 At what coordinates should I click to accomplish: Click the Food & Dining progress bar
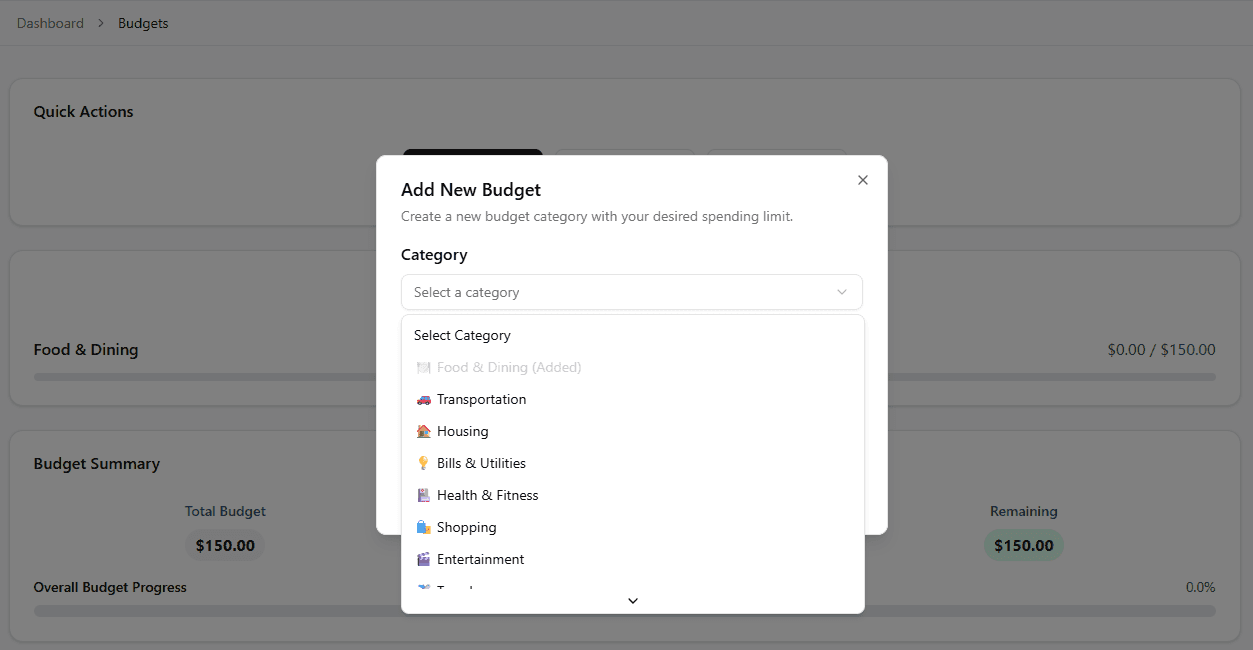(x=200, y=377)
